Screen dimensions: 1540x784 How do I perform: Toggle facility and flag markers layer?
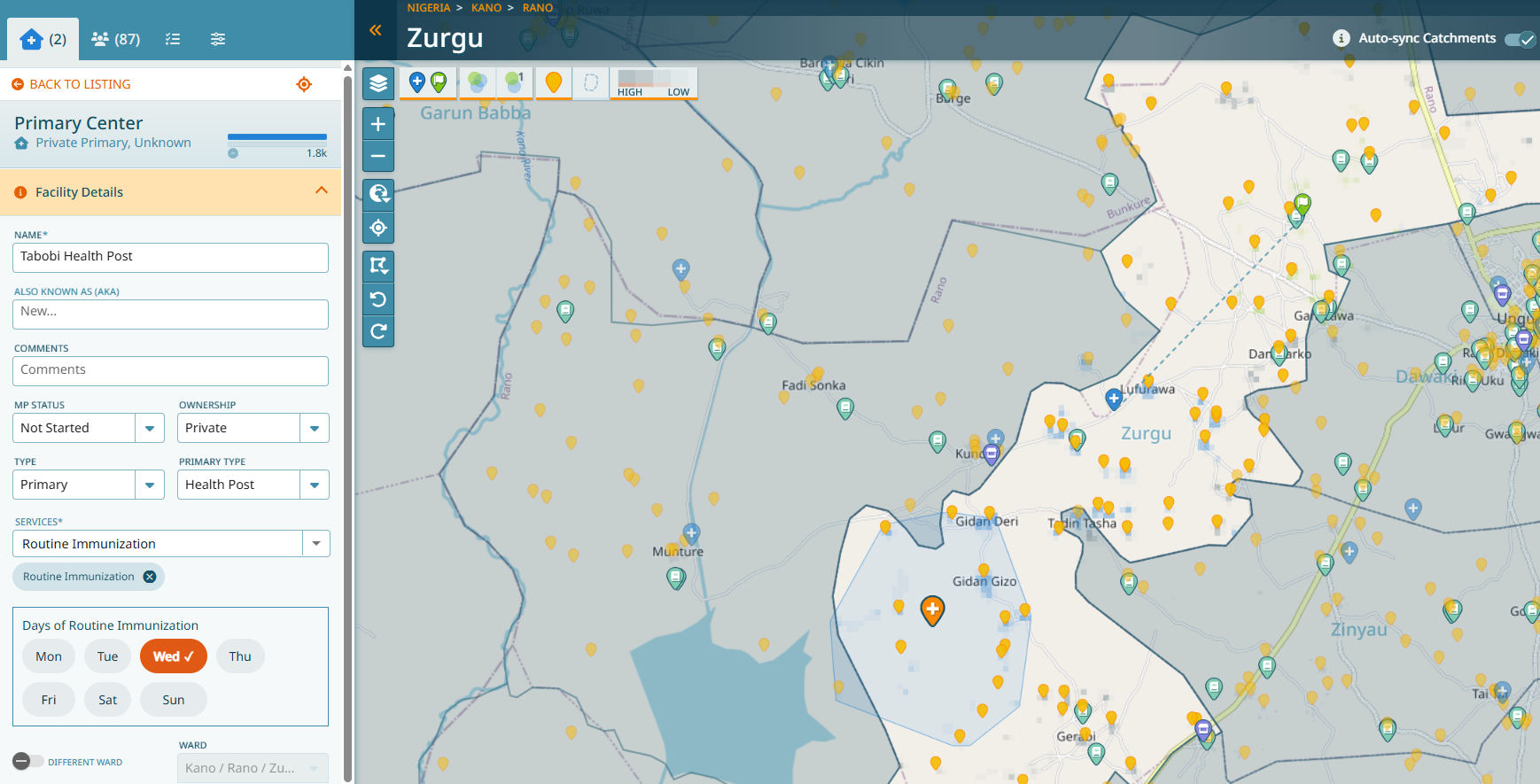[x=428, y=83]
